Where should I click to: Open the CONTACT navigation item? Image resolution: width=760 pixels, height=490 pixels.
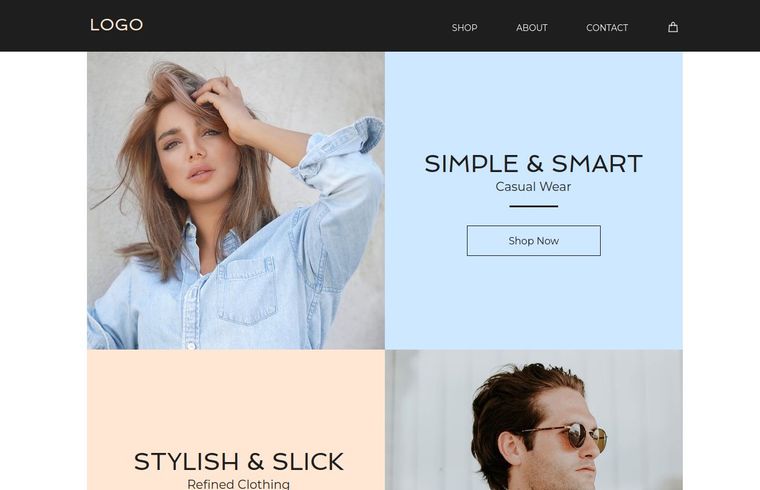tap(607, 28)
